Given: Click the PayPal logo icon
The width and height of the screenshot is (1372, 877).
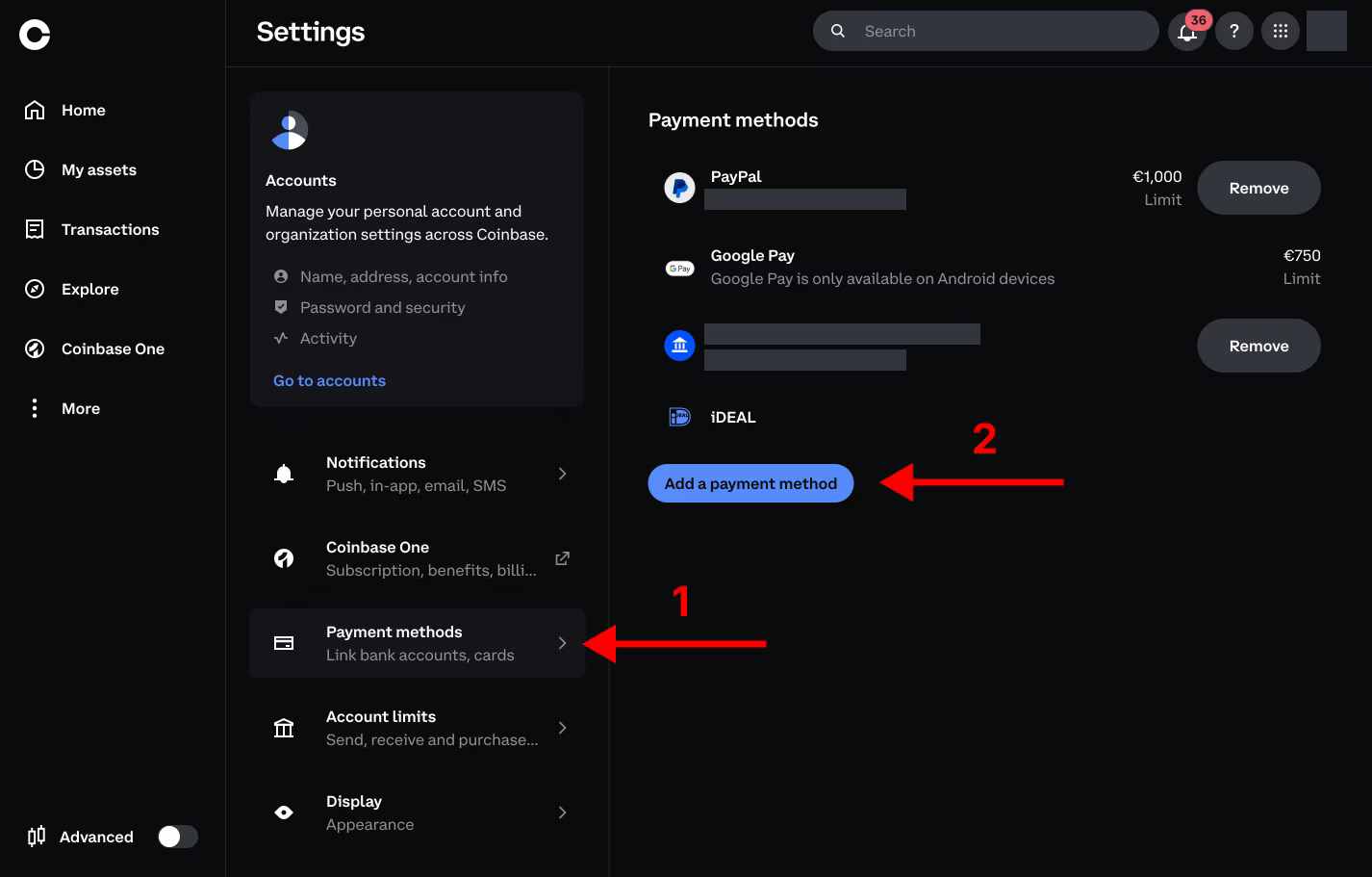Looking at the screenshot, I should click(680, 188).
